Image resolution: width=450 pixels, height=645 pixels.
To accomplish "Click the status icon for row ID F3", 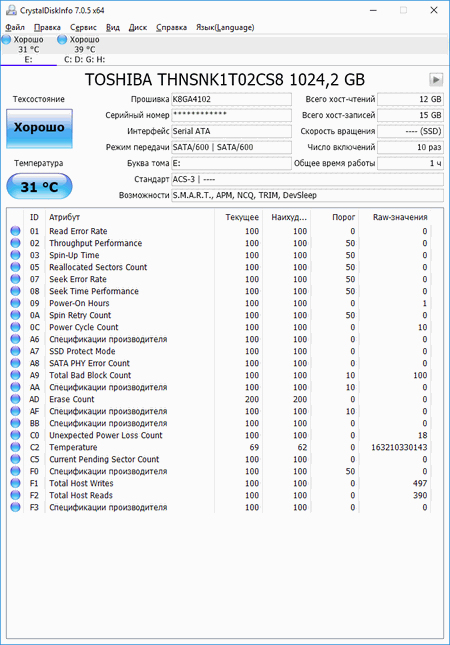I will [x=15, y=507].
